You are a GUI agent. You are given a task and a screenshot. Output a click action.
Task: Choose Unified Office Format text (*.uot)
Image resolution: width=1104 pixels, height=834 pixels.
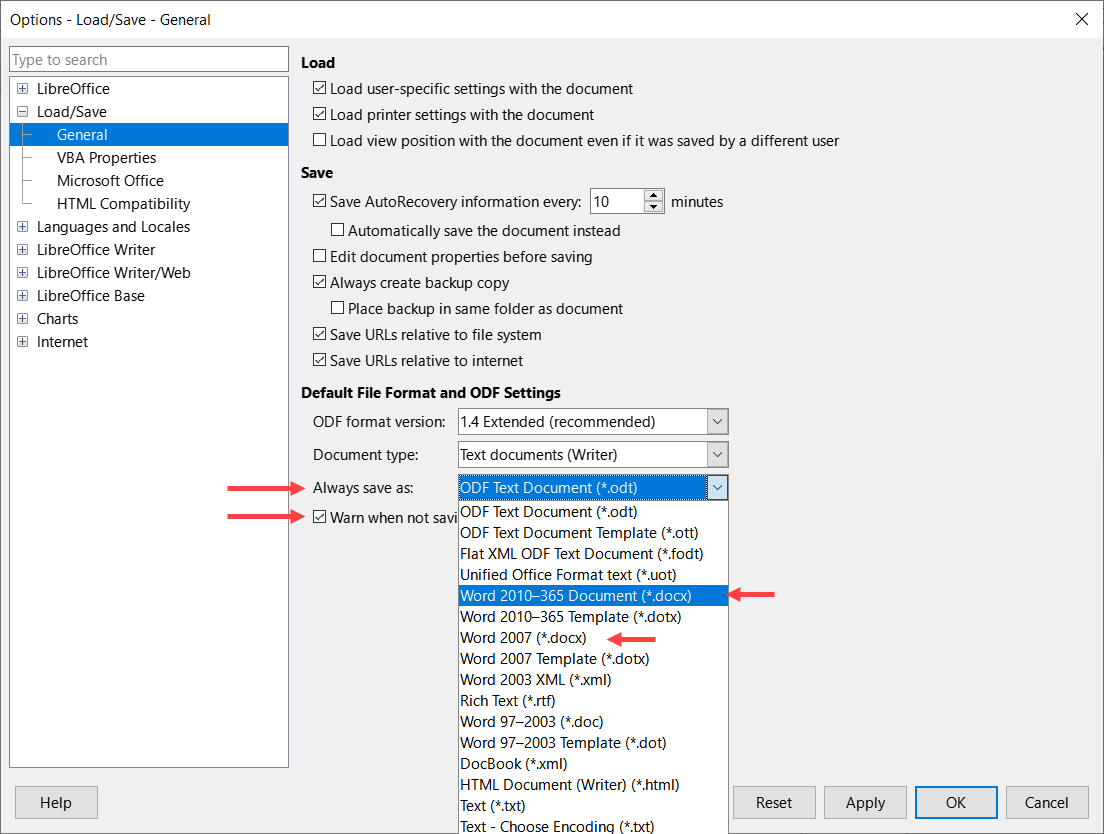(593, 575)
